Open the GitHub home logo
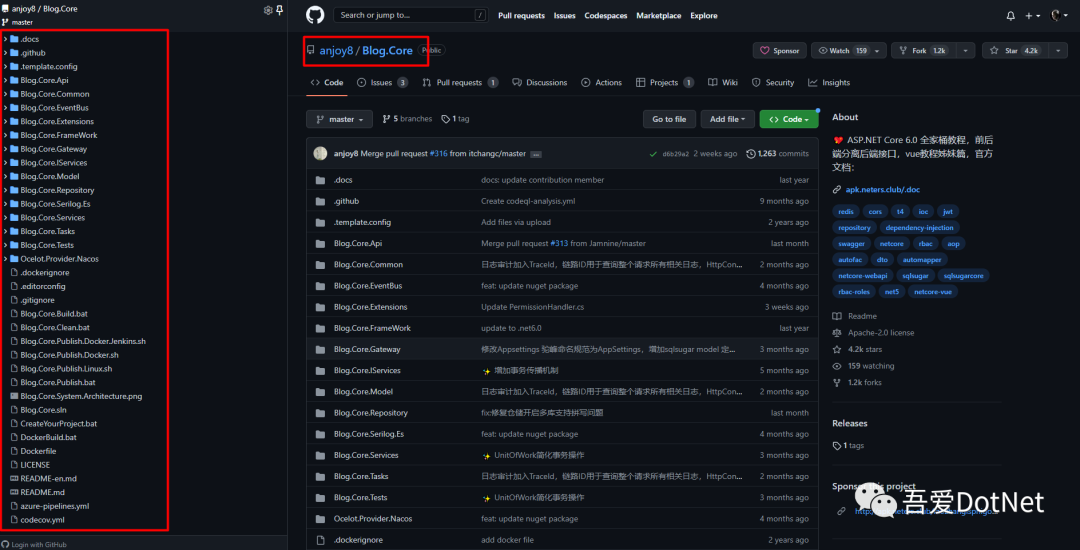Screen dimensions: 1080x550 tap(315, 15)
